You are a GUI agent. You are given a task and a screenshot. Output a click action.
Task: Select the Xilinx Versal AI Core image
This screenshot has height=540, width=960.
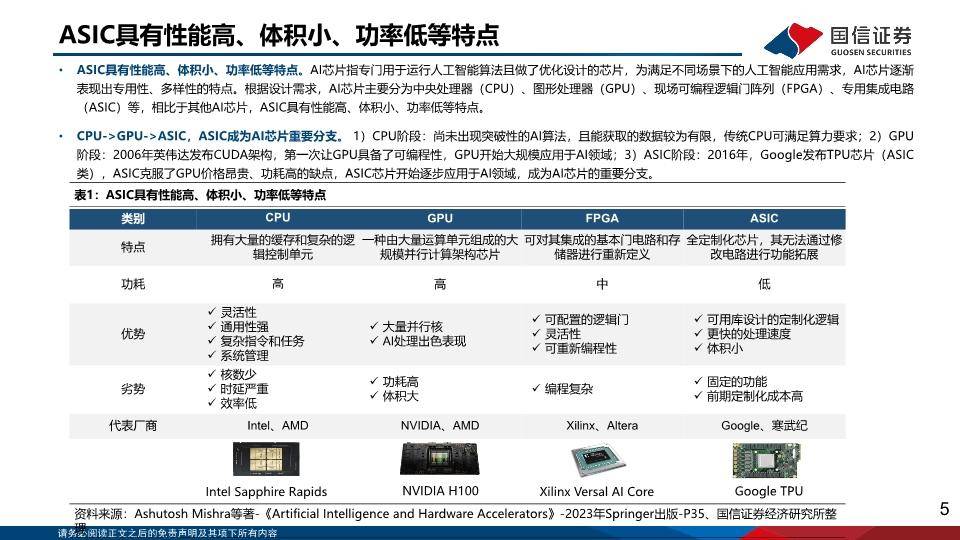598,460
